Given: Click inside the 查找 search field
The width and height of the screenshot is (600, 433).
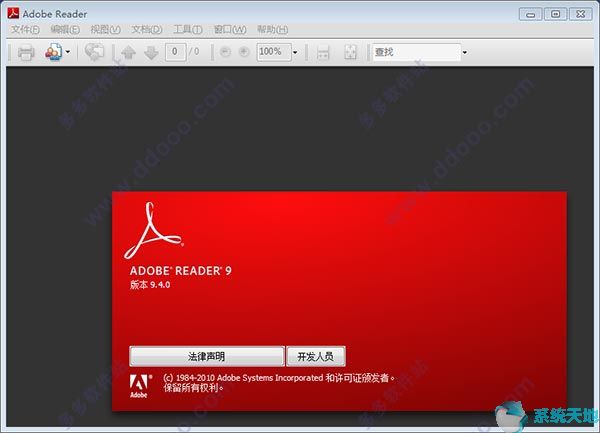Looking at the screenshot, I should point(414,52).
